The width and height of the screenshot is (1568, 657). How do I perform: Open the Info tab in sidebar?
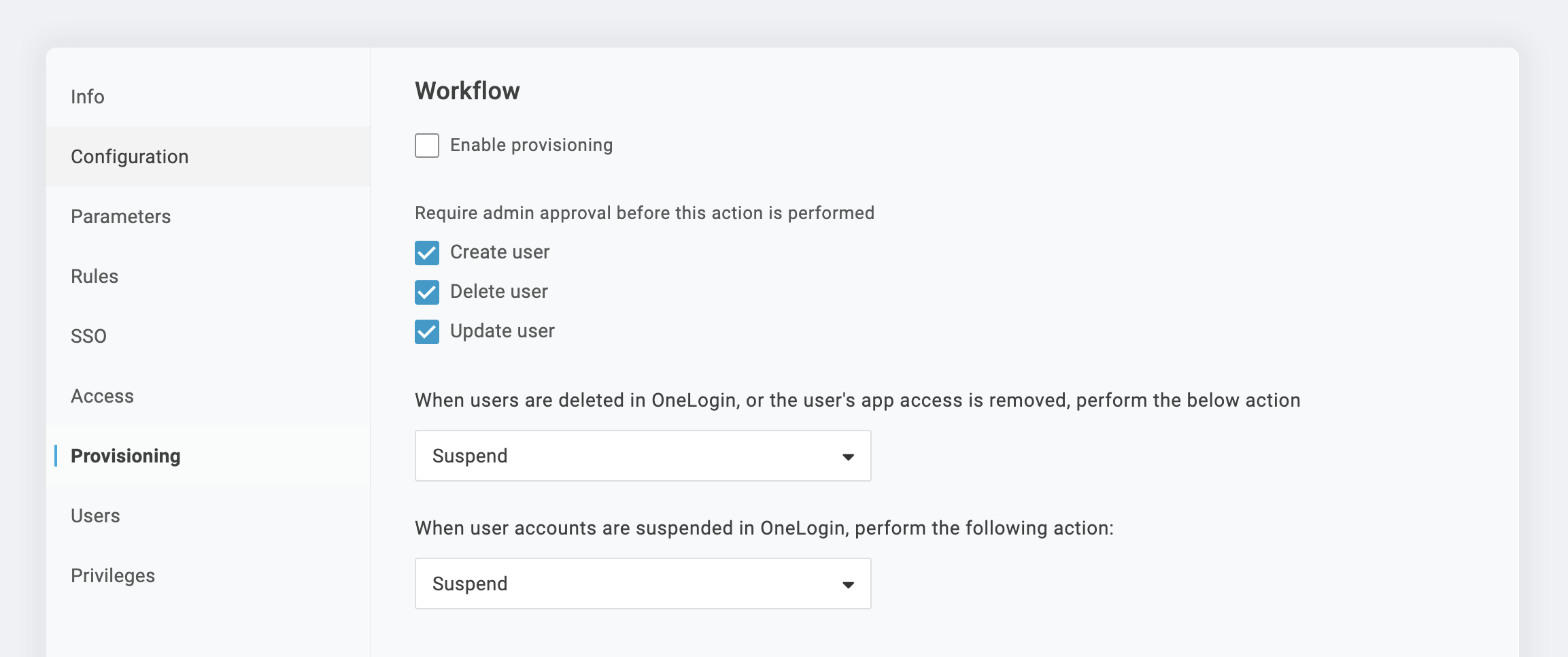point(88,97)
